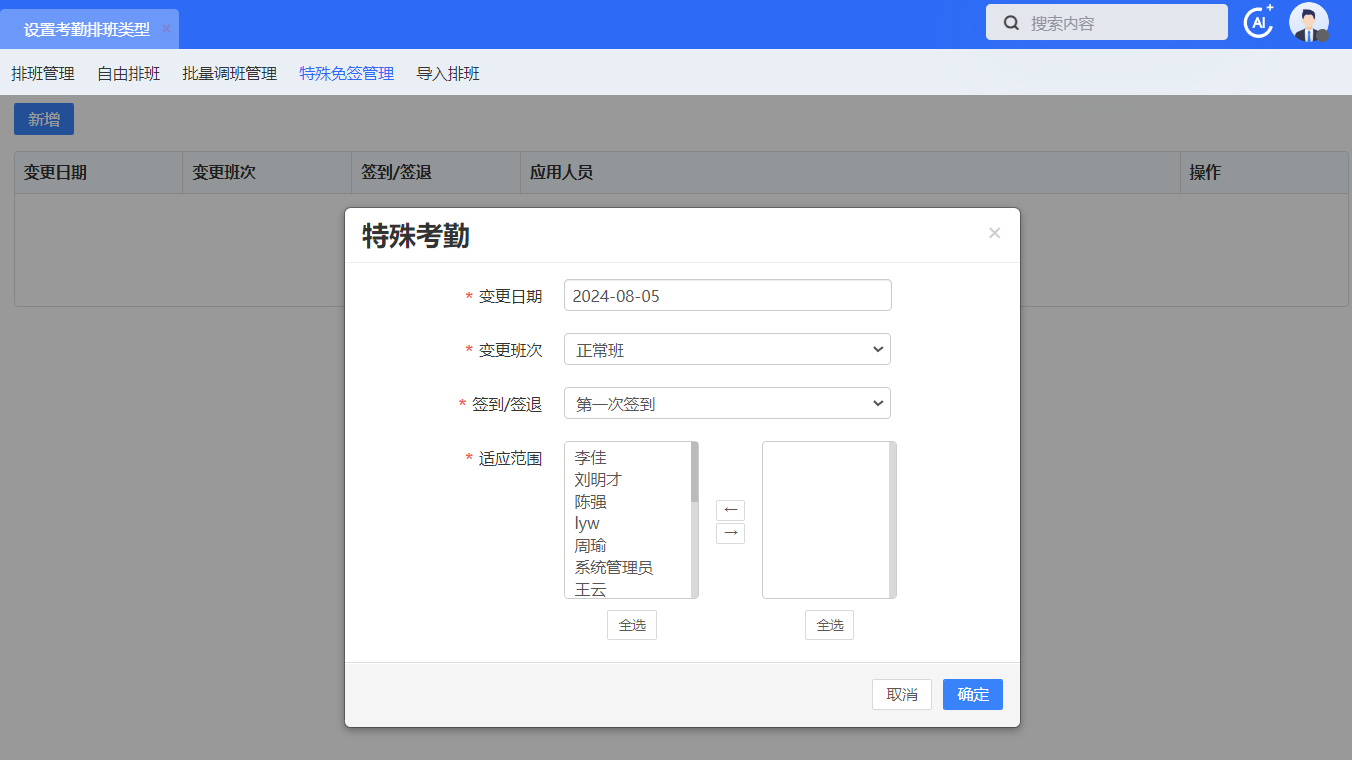The width and height of the screenshot is (1352, 760).
Task: Open the 批量调班管理 menu item
Action: coord(229,74)
